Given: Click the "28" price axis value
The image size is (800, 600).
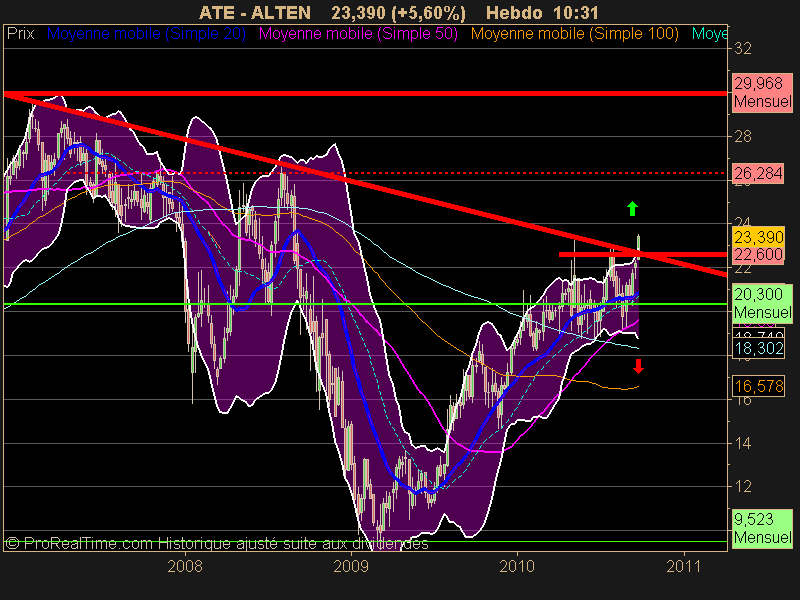Looking at the screenshot, I should pyautogui.click(x=742, y=136).
